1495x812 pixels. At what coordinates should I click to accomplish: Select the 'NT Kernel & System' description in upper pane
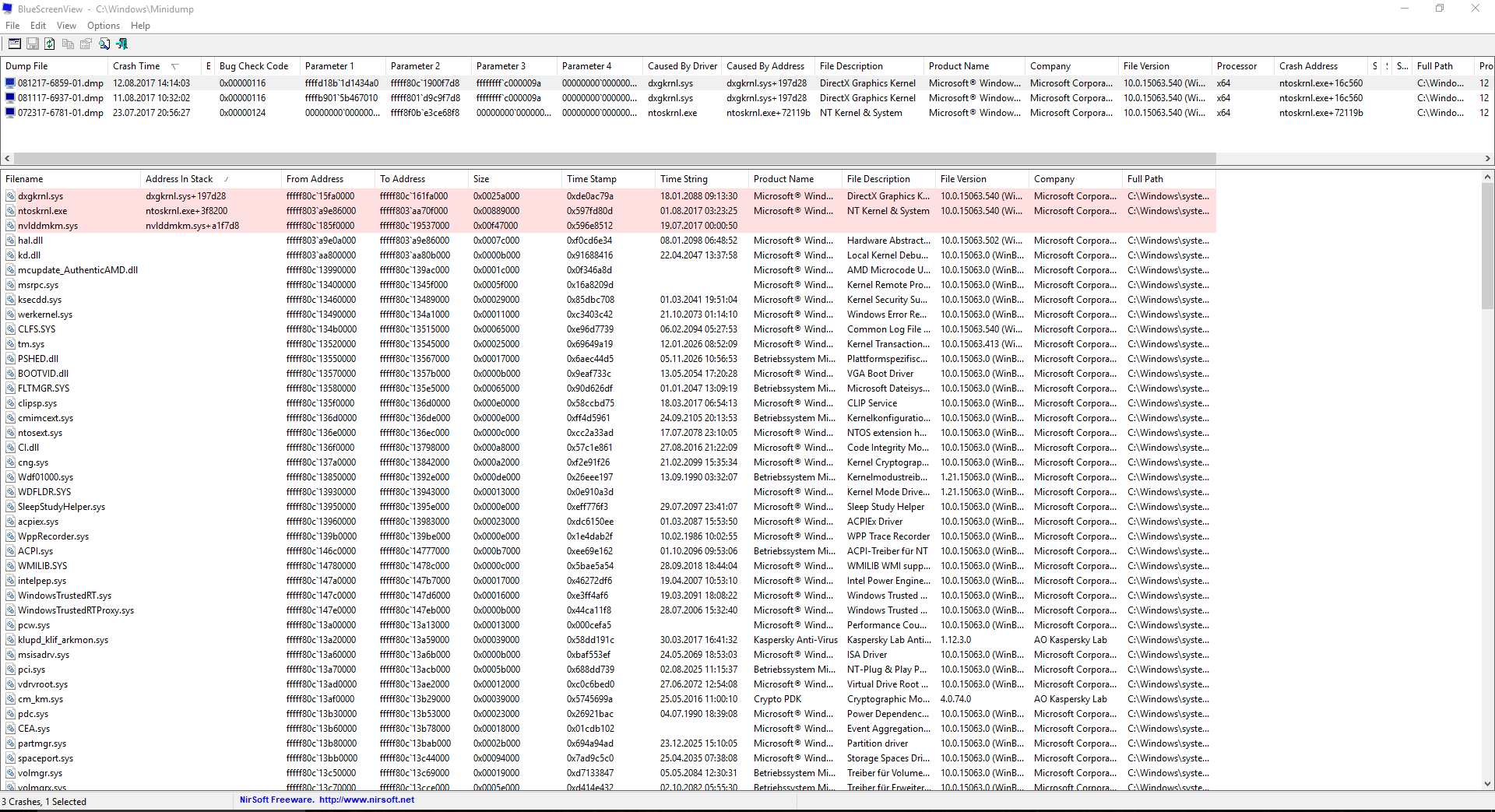(861, 113)
